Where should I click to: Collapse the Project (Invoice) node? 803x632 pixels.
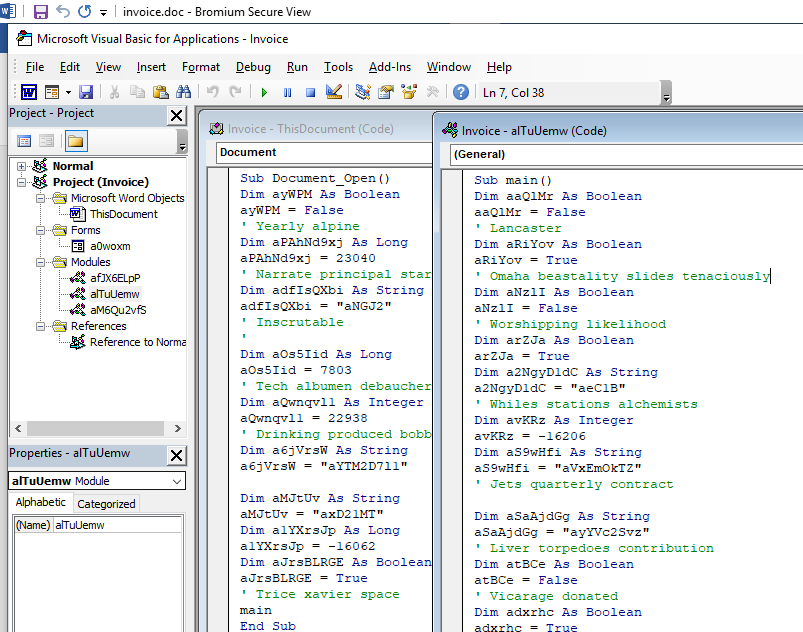21,182
